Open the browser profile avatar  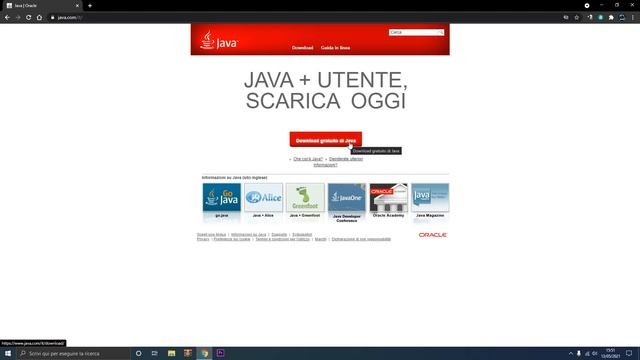pyautogui.click(x=622, y=18)
